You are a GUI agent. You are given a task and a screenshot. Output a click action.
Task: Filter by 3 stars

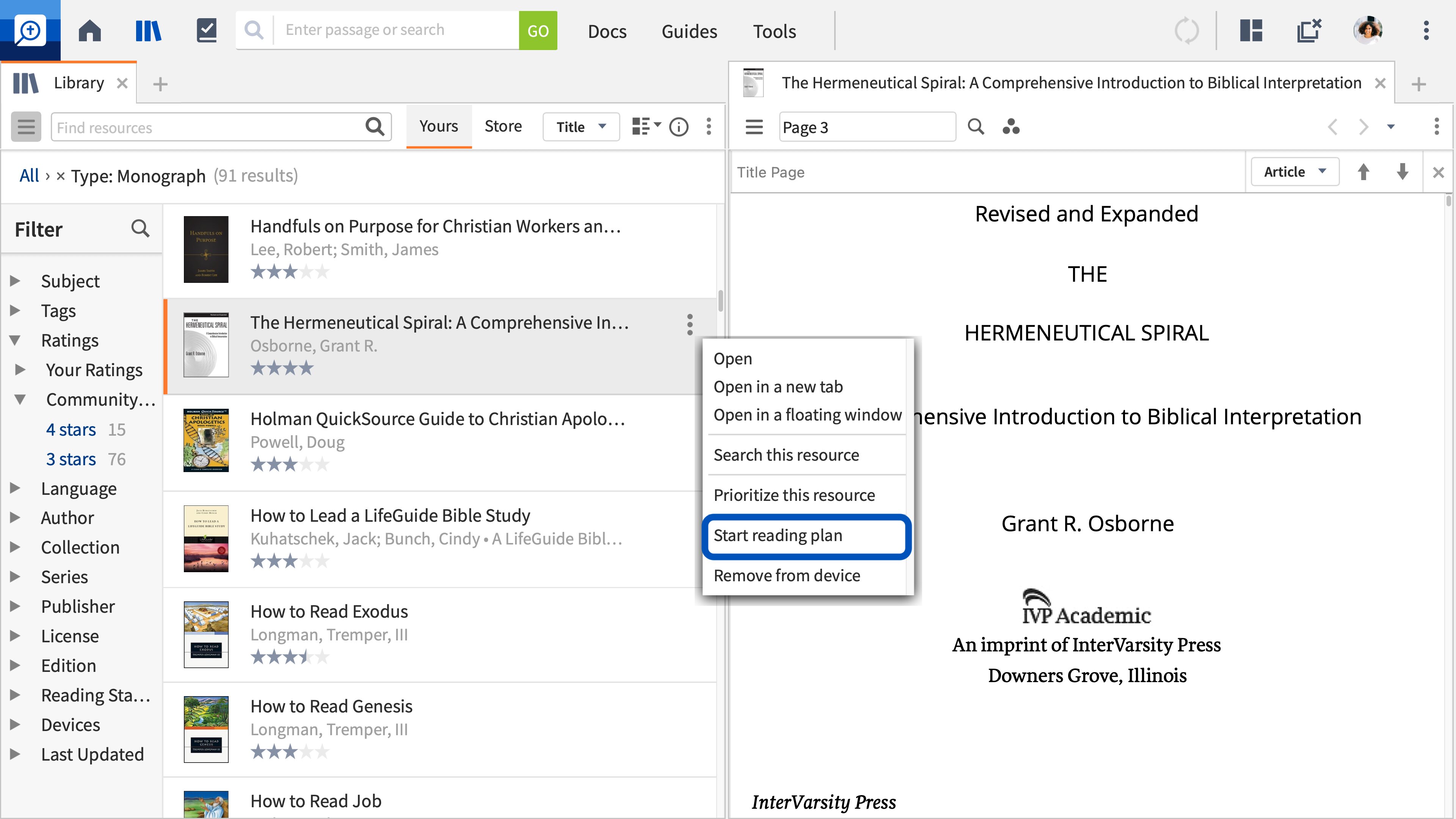click(x=71, y=459)
